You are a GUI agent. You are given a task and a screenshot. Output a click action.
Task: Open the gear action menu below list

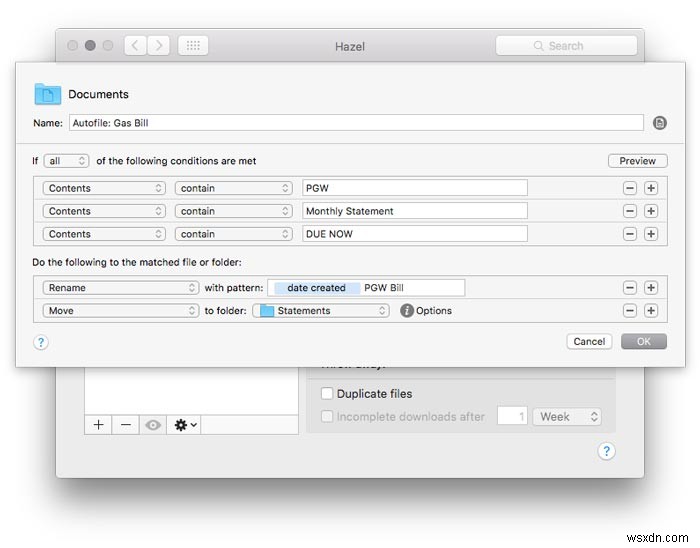tap(184, 425)
